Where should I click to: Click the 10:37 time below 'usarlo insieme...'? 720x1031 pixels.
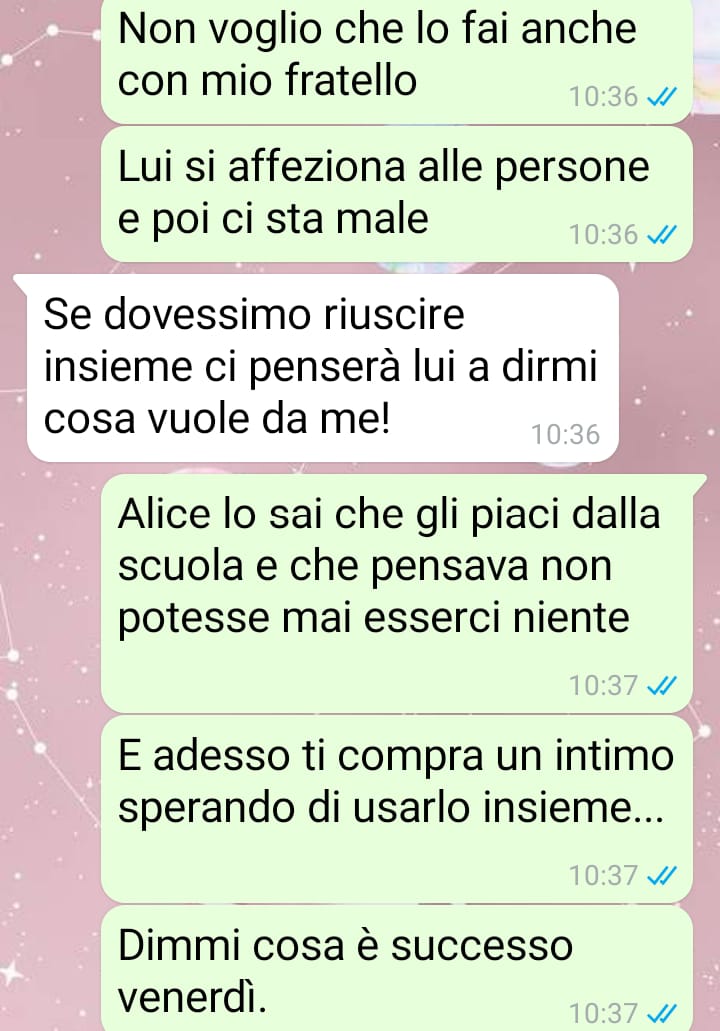[603, 876]
